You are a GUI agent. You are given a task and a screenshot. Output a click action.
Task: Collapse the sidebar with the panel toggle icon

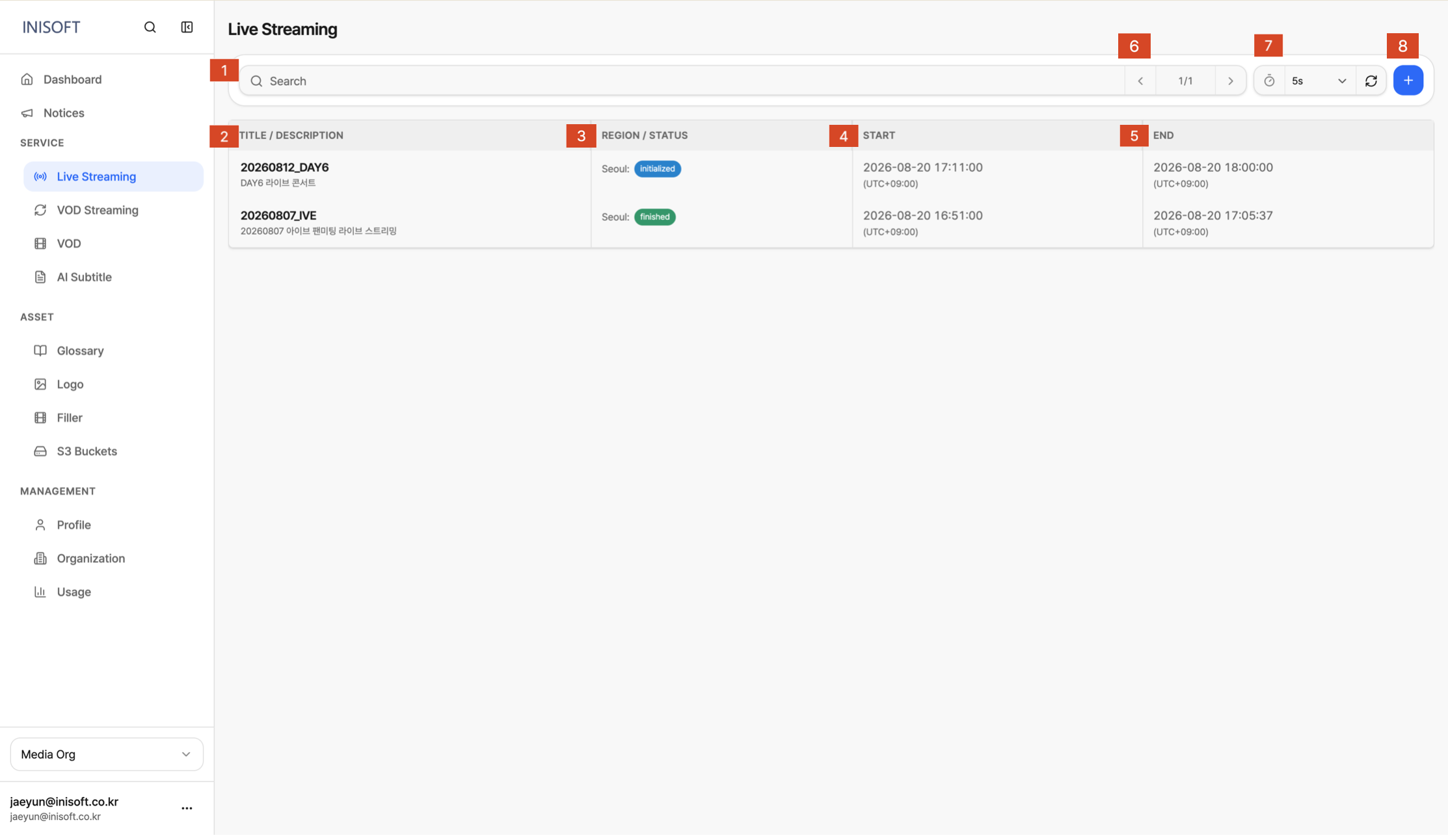187,27
